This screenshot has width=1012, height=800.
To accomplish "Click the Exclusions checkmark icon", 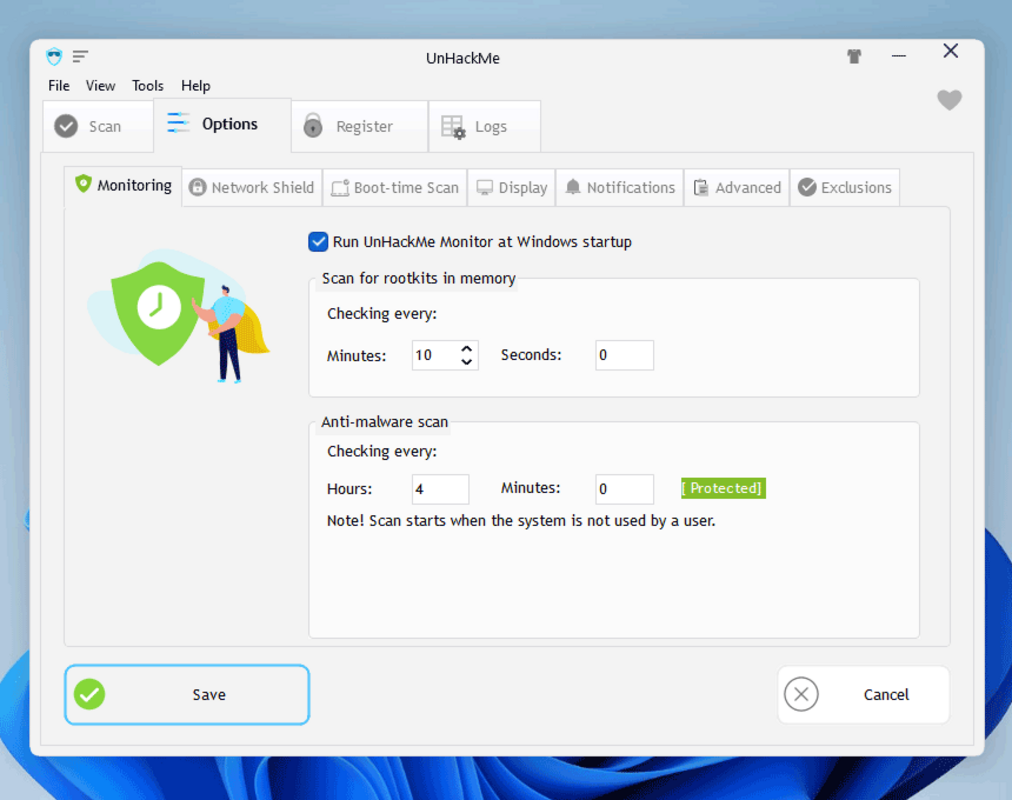I will (807, 187).
